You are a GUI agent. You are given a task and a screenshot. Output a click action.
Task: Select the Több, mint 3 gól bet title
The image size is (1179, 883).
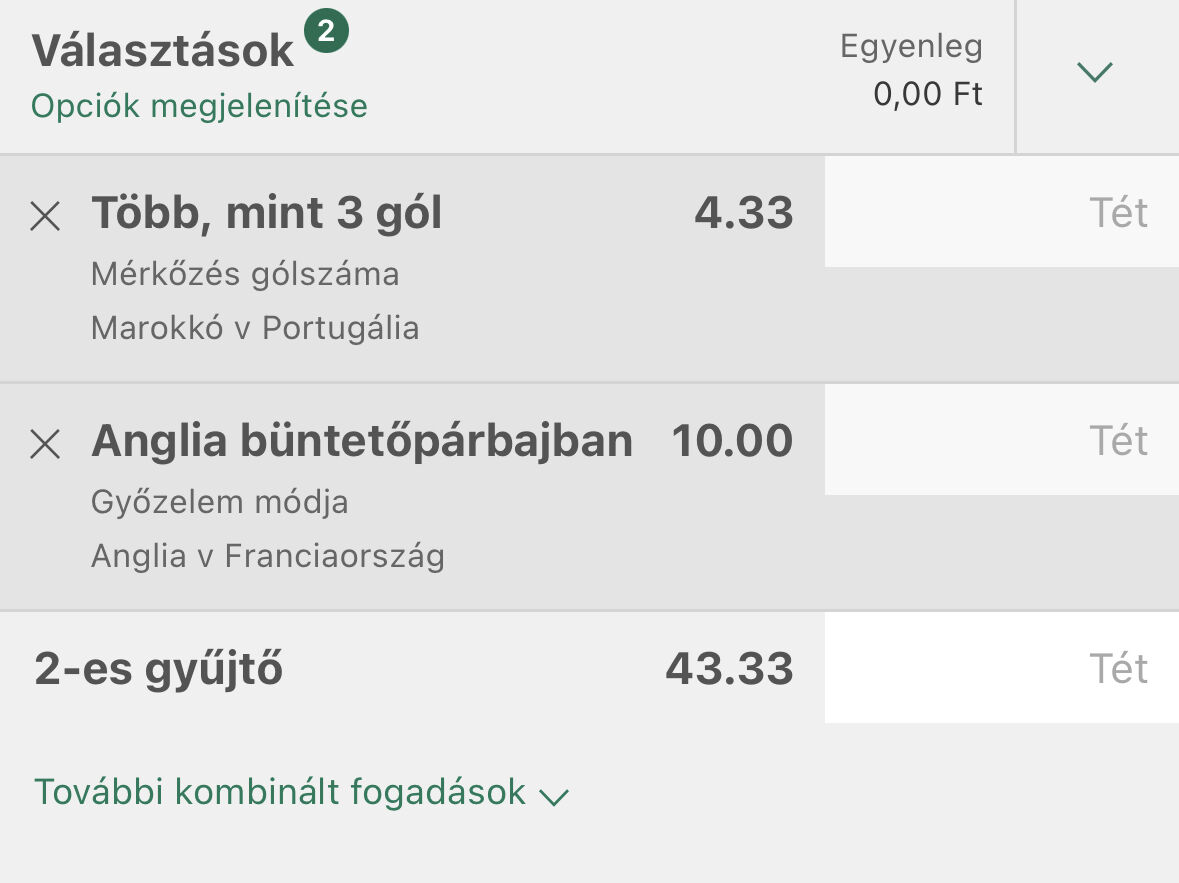266,213
